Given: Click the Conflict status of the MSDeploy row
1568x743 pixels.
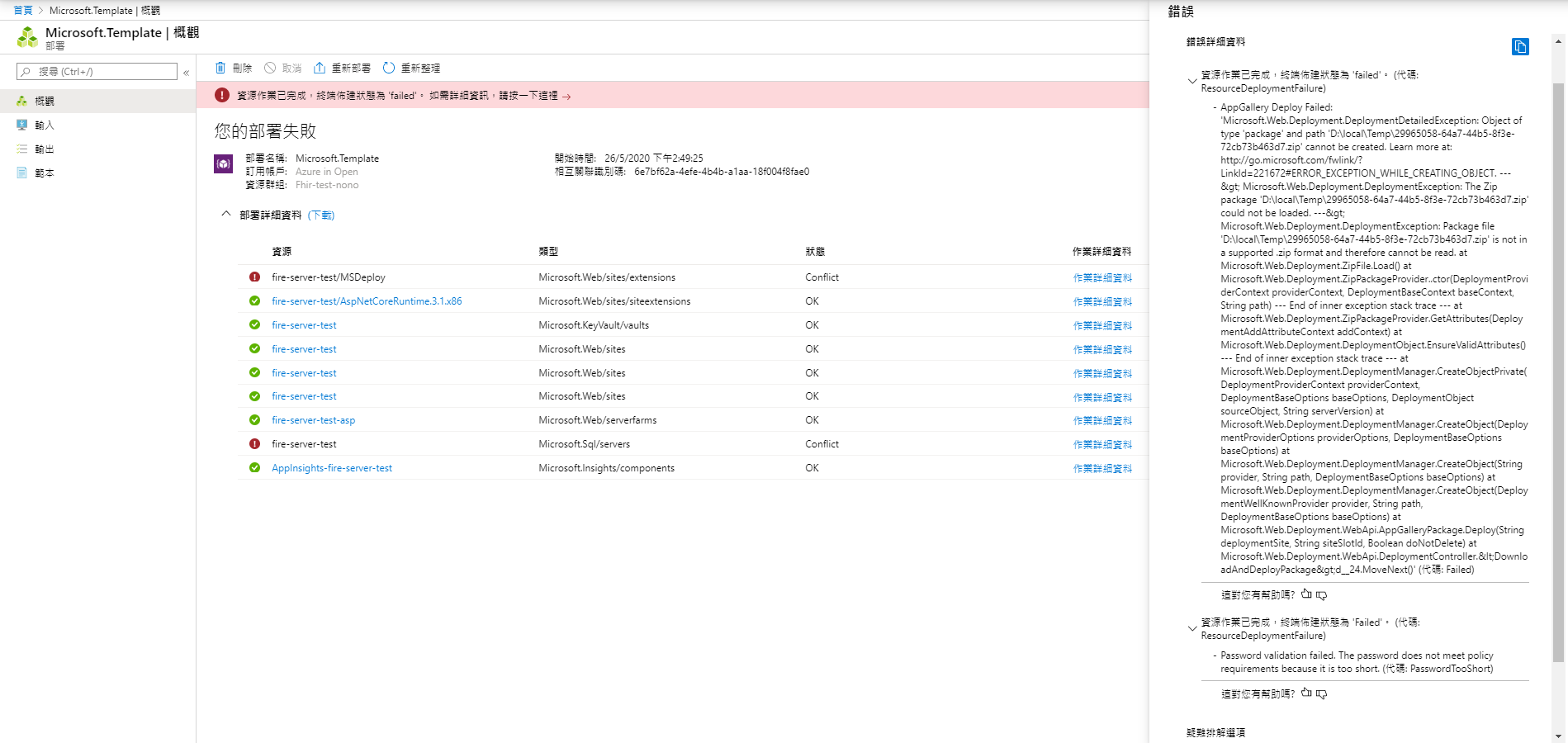Looking at the screenshot, I should click(x=822, y=277).
